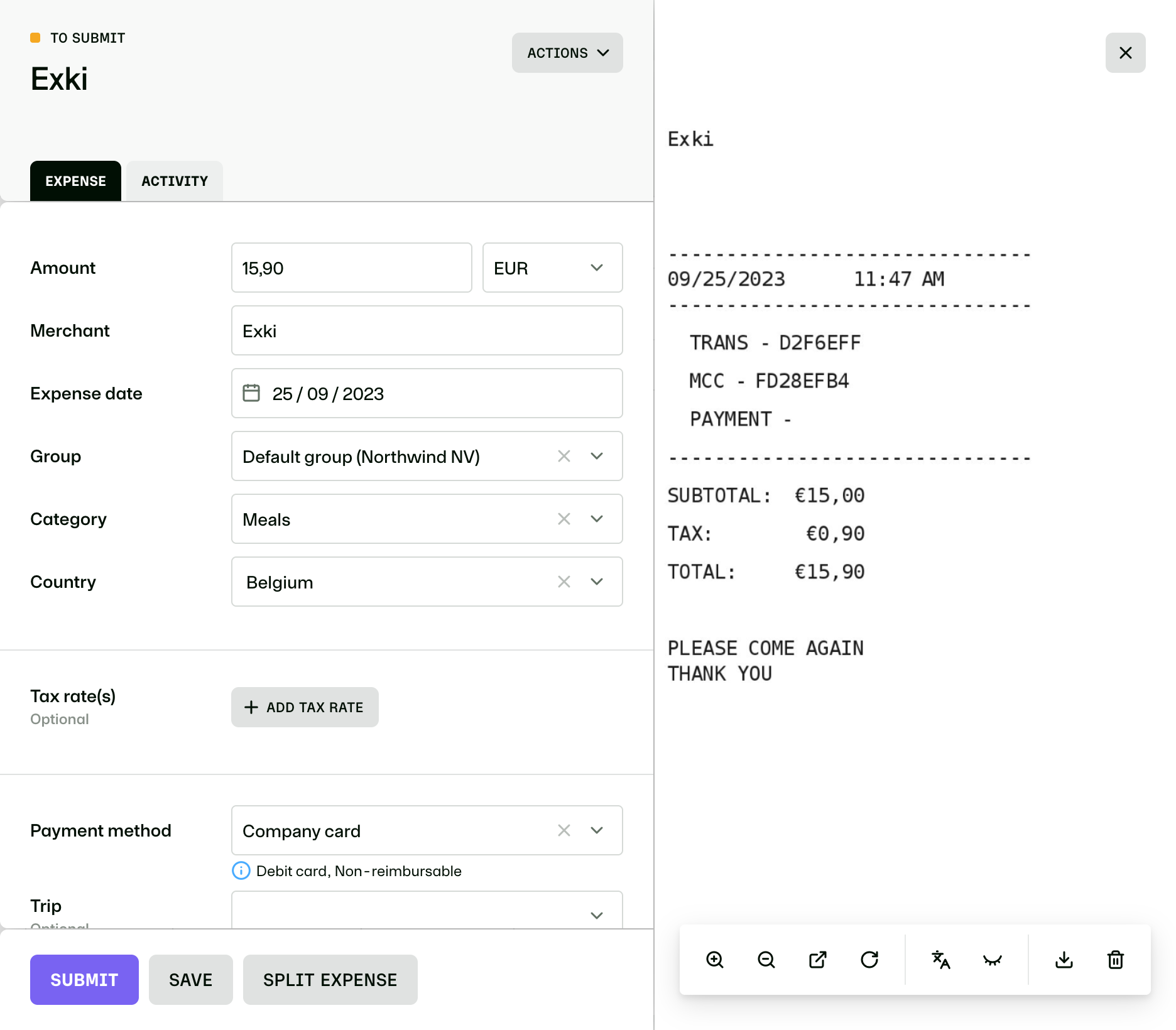This screenshot has width=1176, height=1030.
Task: Clear the Company card payment method
Action: coord(564,830)
